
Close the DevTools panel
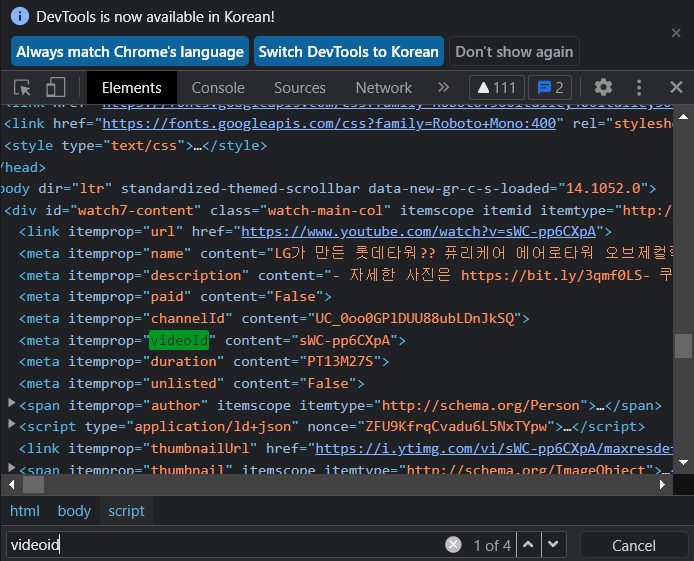[676, 87]
